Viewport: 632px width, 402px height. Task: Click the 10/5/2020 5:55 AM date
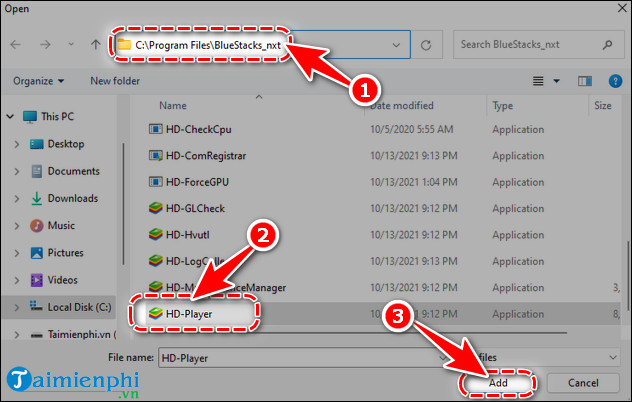coord(412,129)
